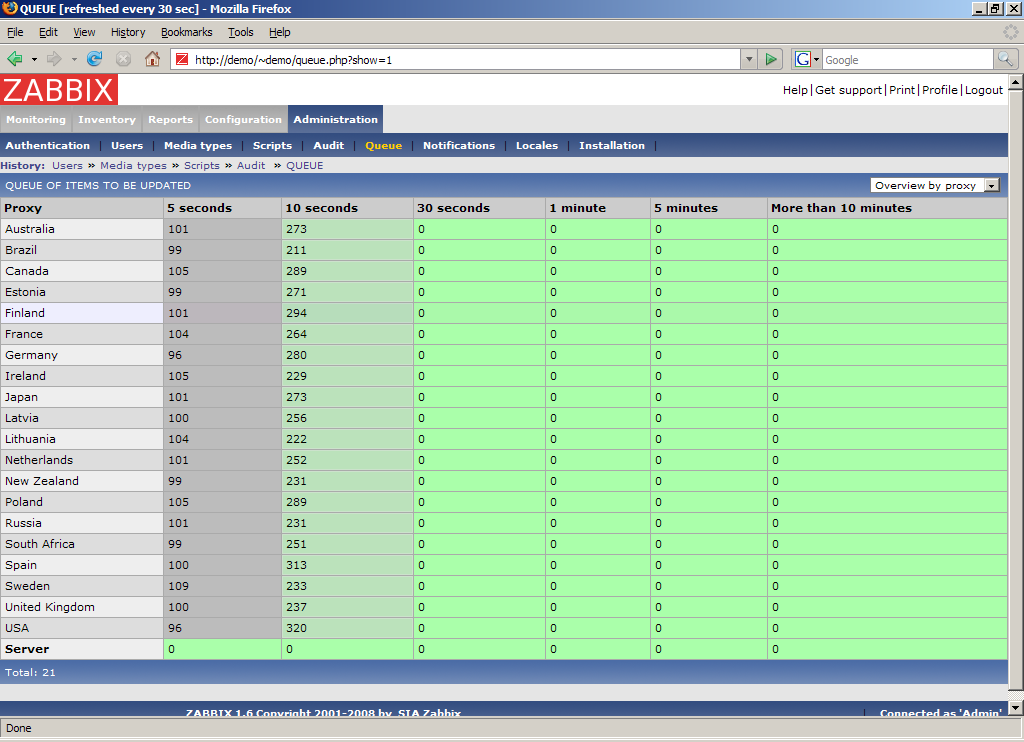Open the forward history dropdown arrow

pos(74,59)
